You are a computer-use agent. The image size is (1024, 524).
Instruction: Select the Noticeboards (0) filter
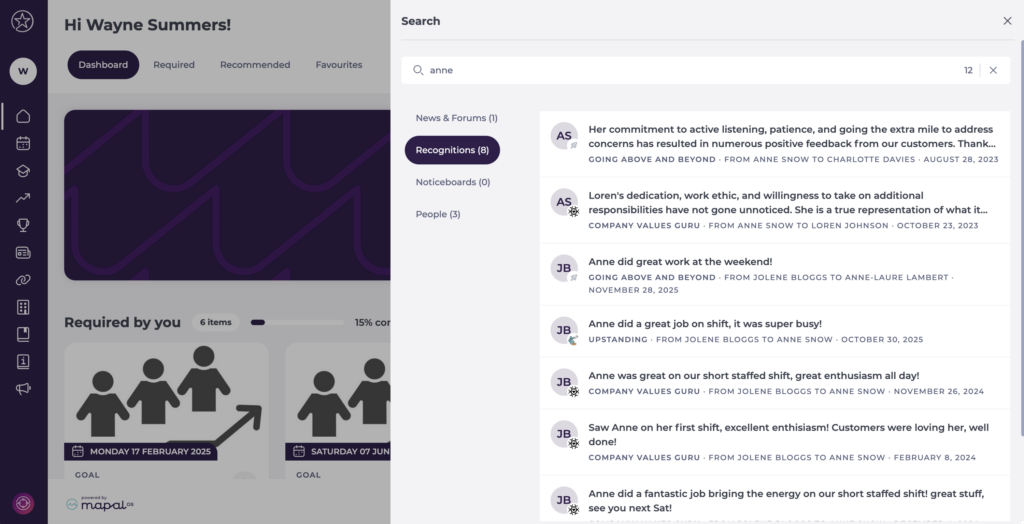click(x=452, y=182)
